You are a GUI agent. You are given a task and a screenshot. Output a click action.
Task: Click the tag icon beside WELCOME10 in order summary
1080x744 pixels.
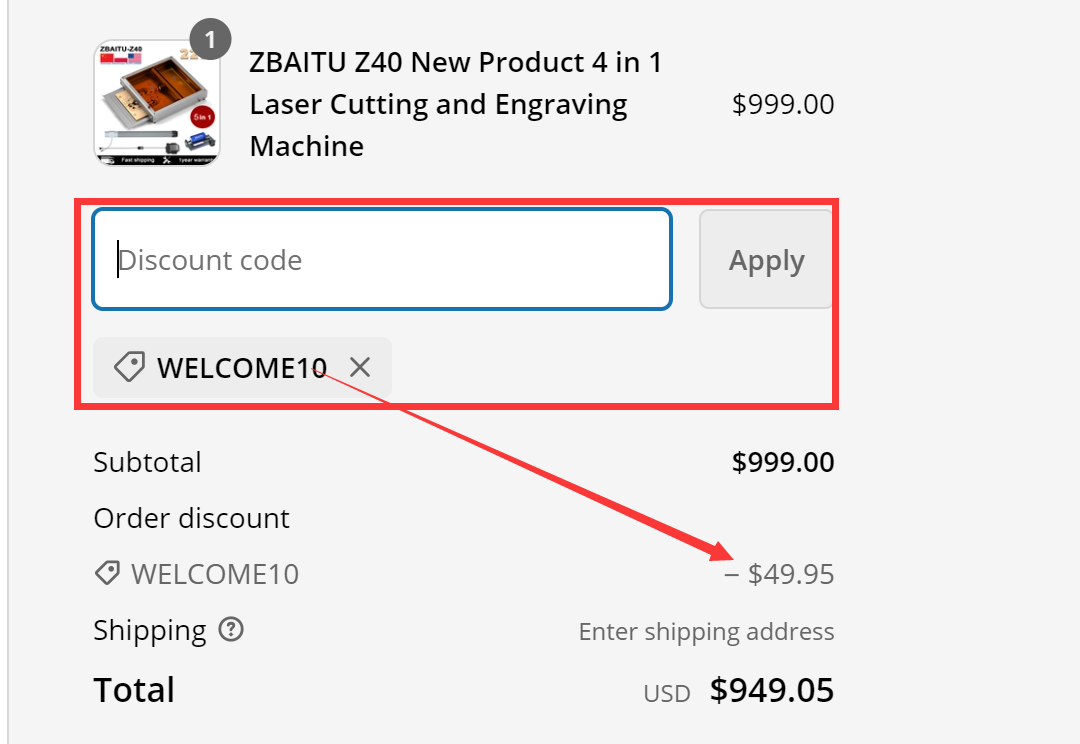(107, 573)
